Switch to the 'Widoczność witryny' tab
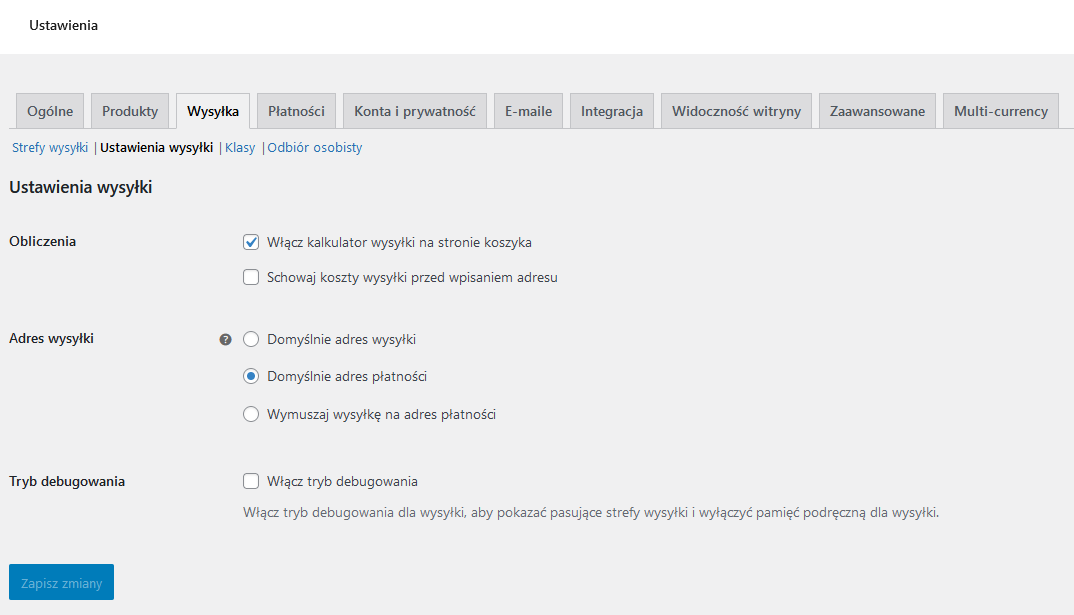Image resolution: width=1074 pixels, height=615 pixels. (736, 111)
